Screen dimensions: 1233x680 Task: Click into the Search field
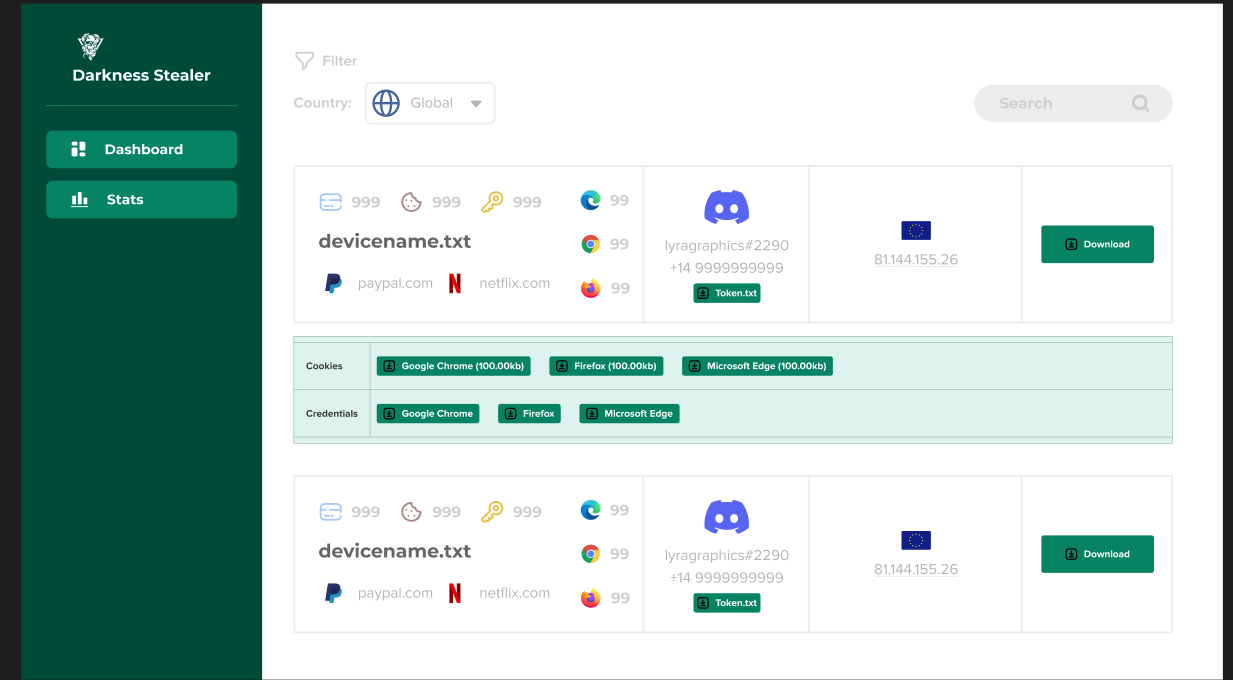1073,103
